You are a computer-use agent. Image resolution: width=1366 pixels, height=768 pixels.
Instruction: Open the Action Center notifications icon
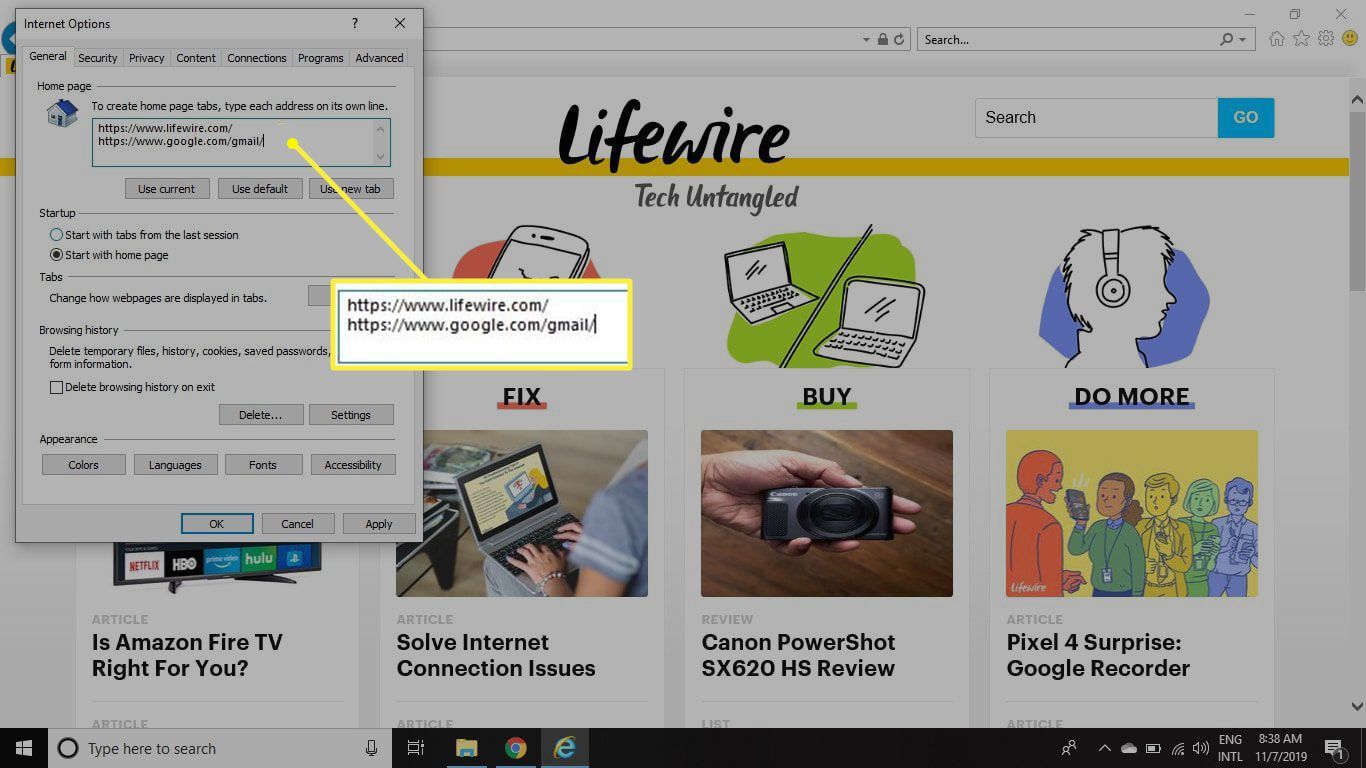click(x=1334, y=748)
